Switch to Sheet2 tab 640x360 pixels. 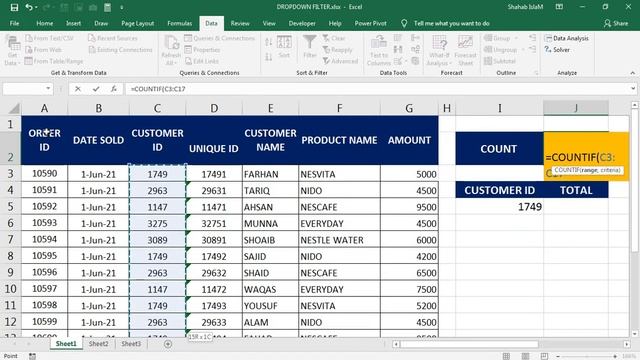(99, 344)
